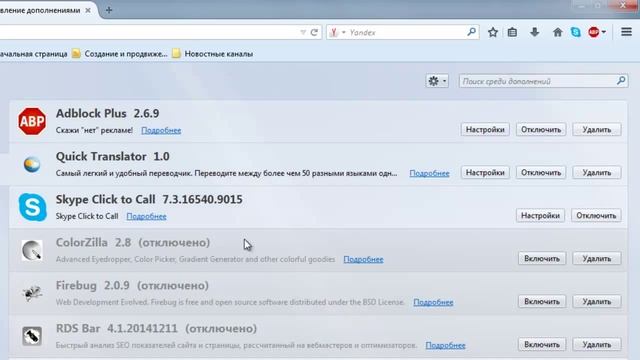Viewport: 640px width, 360px height.
Task: Click 'Skype Click to Call 7.3.16540.9015' title
Action: tap(149, 199)
